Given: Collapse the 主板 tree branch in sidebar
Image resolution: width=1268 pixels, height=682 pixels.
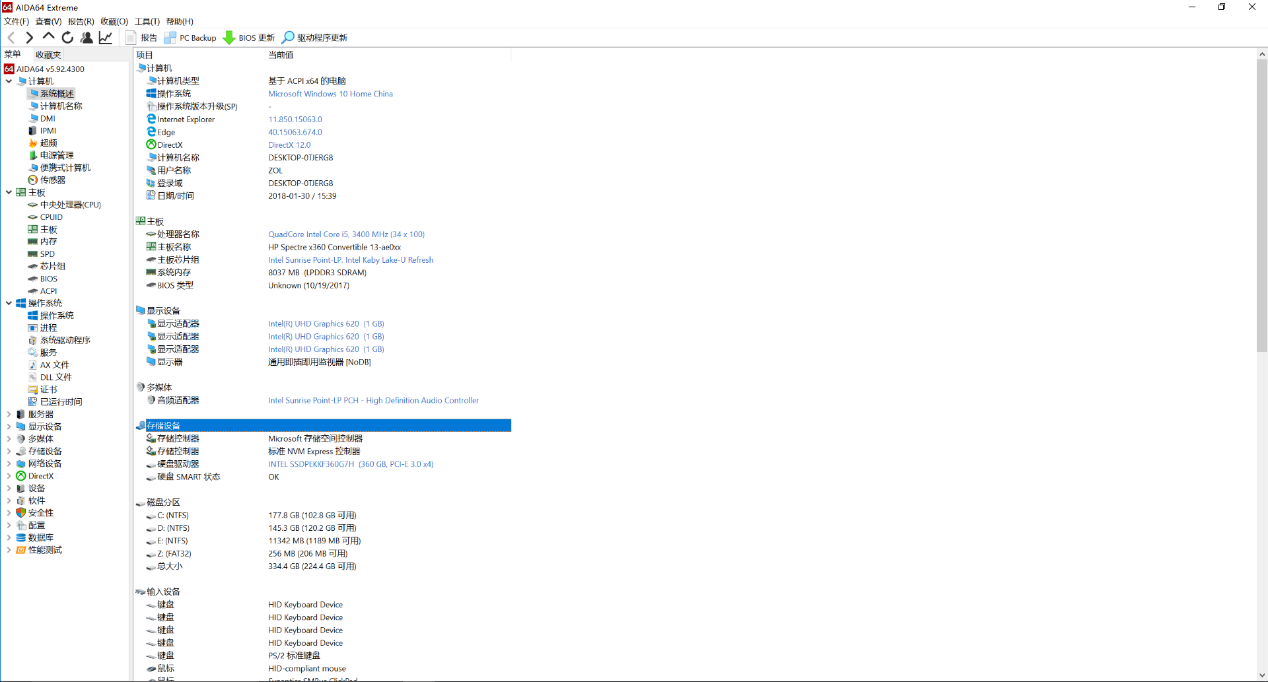Looking at the screenshot, I should coord(9,192).
